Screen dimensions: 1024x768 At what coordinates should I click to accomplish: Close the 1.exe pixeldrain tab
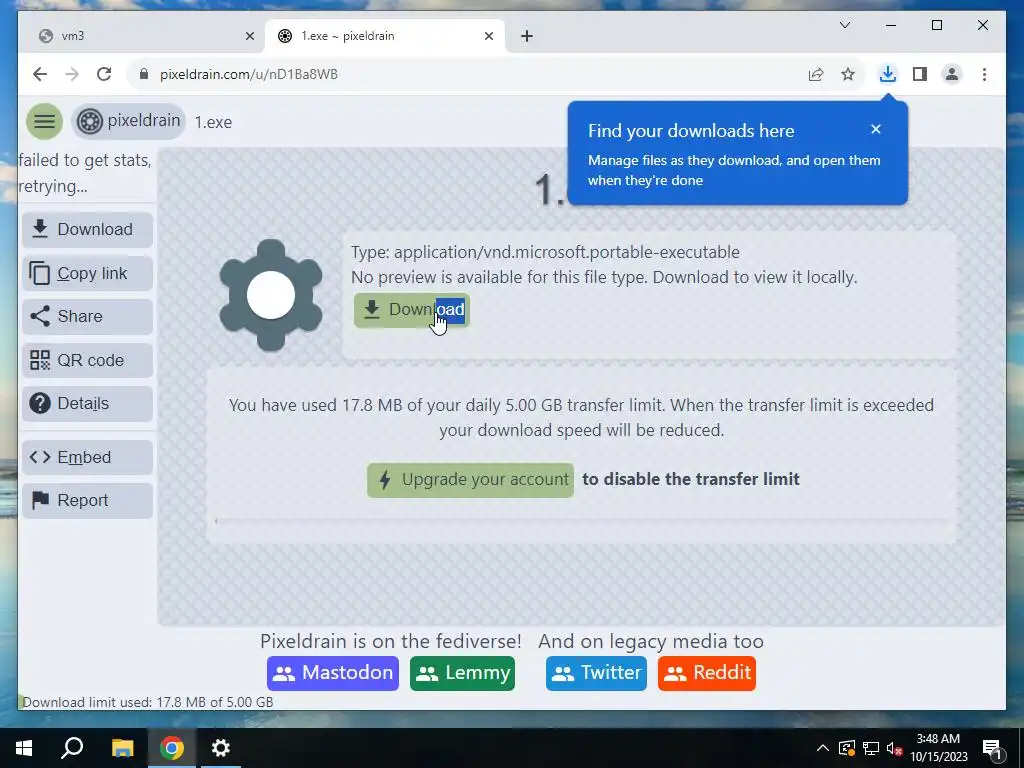(488, 37)
